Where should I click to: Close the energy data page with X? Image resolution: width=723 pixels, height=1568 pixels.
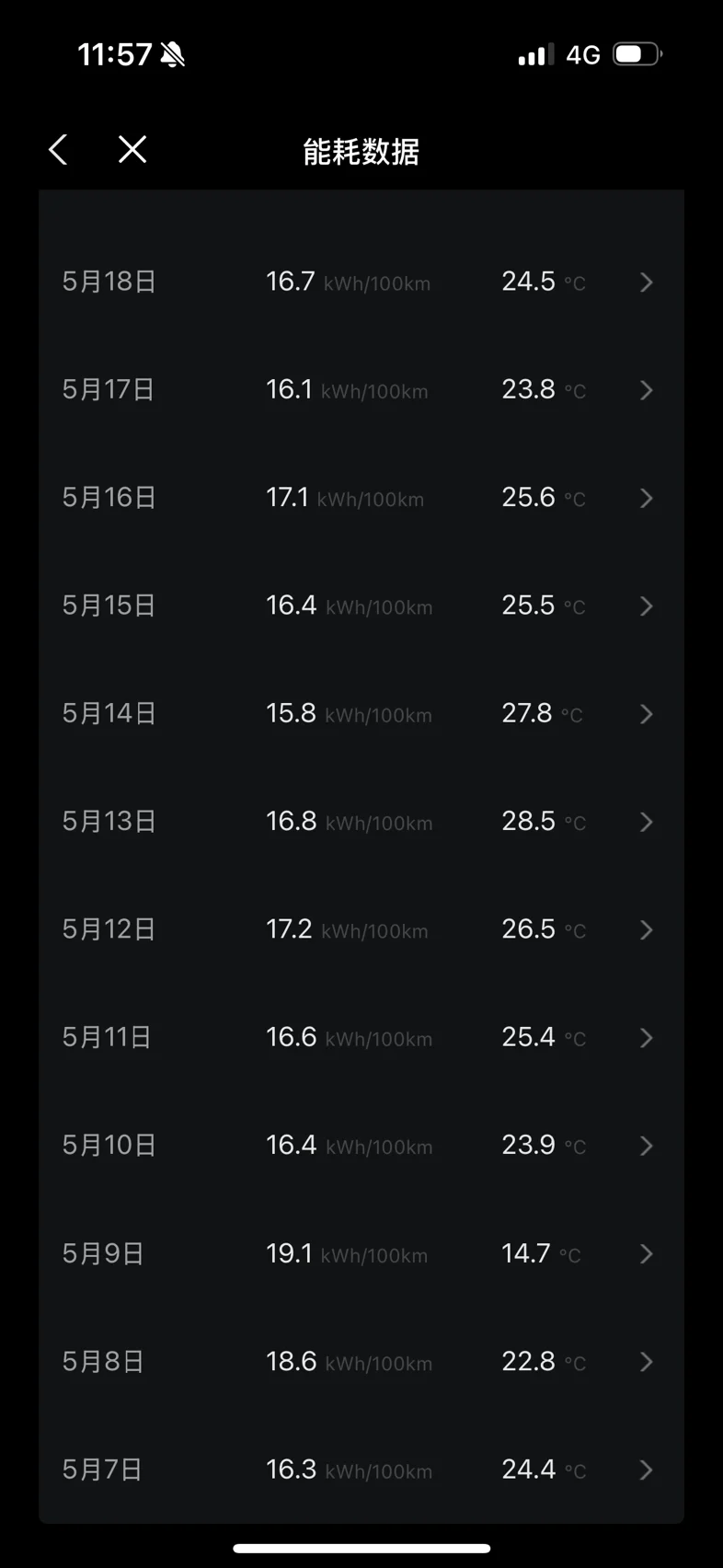tap(132, 149)
